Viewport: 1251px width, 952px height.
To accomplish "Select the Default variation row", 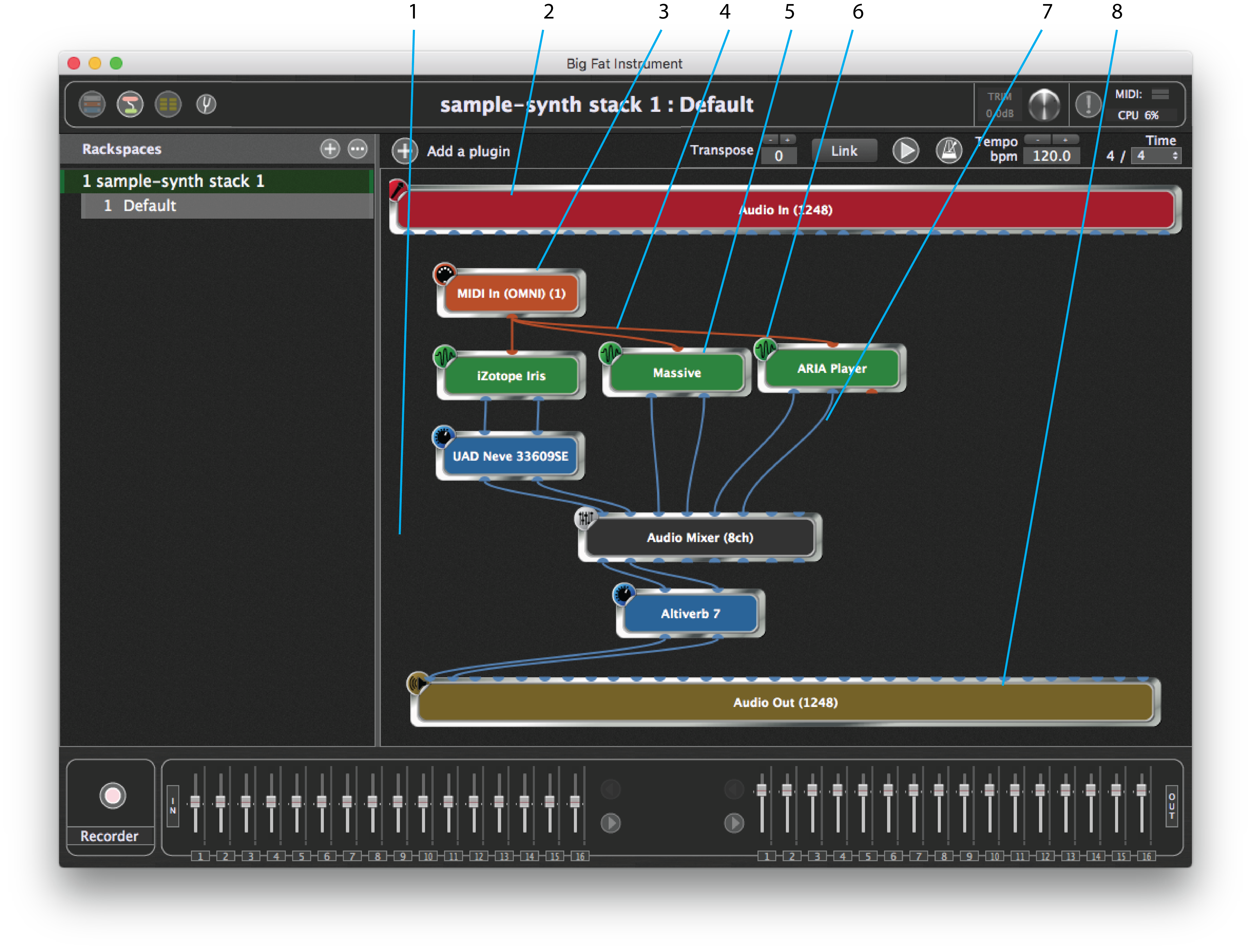I will (x=227, y=206).
